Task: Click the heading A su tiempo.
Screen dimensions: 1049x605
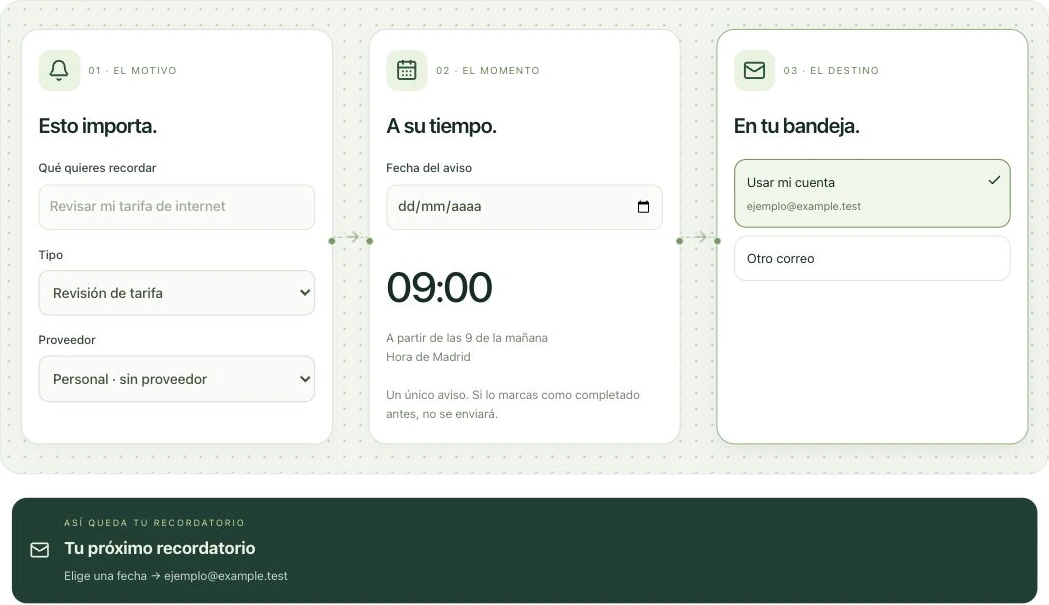Action: point(442,126)
